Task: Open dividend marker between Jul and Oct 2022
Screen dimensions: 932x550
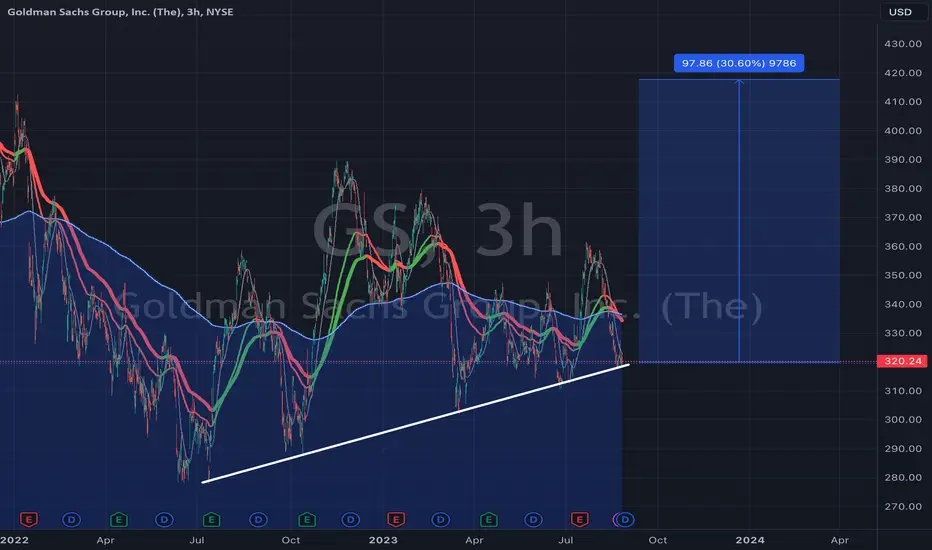Action: click(x=258, y=520)
